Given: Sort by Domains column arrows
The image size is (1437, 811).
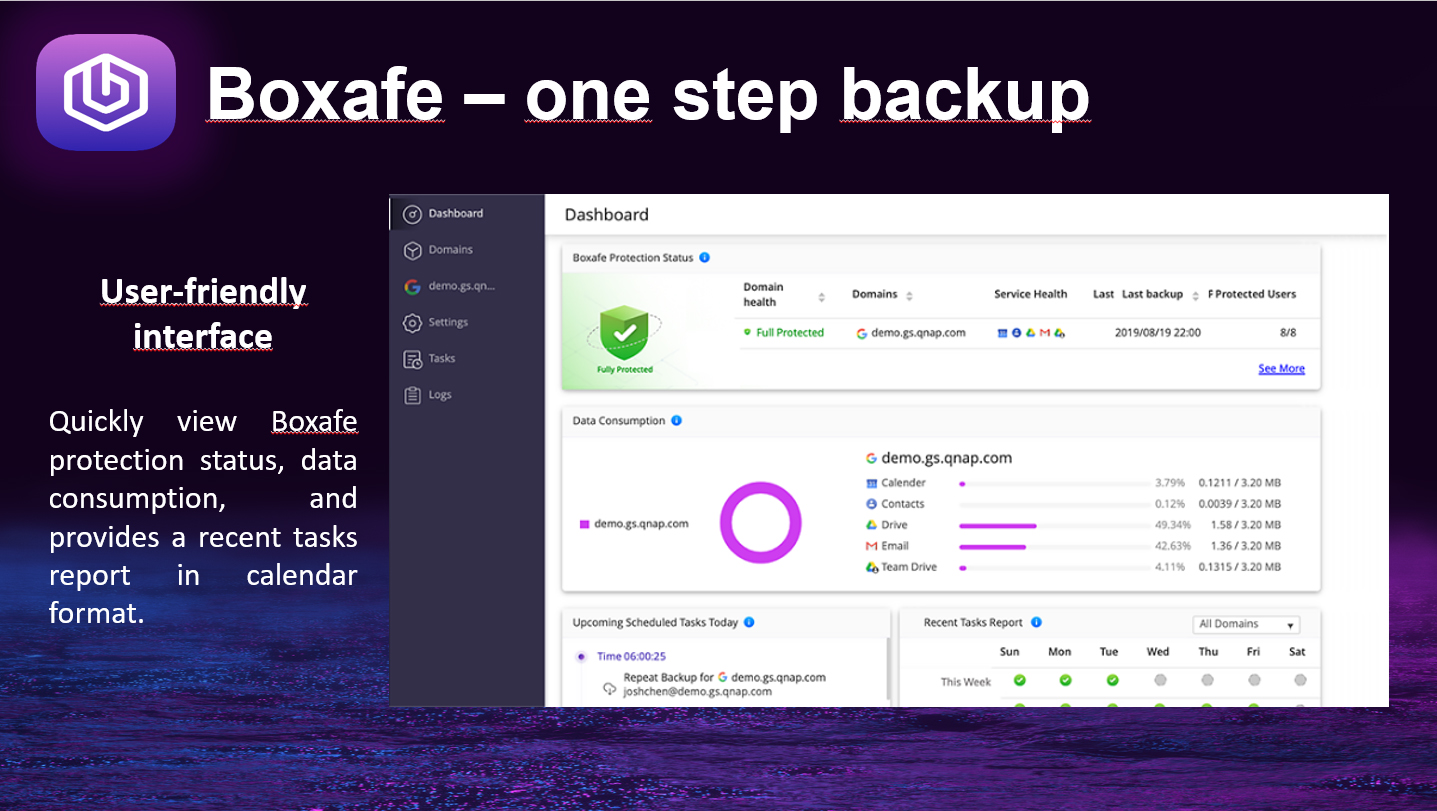Looking at the screenshot, I should point(909,296).
